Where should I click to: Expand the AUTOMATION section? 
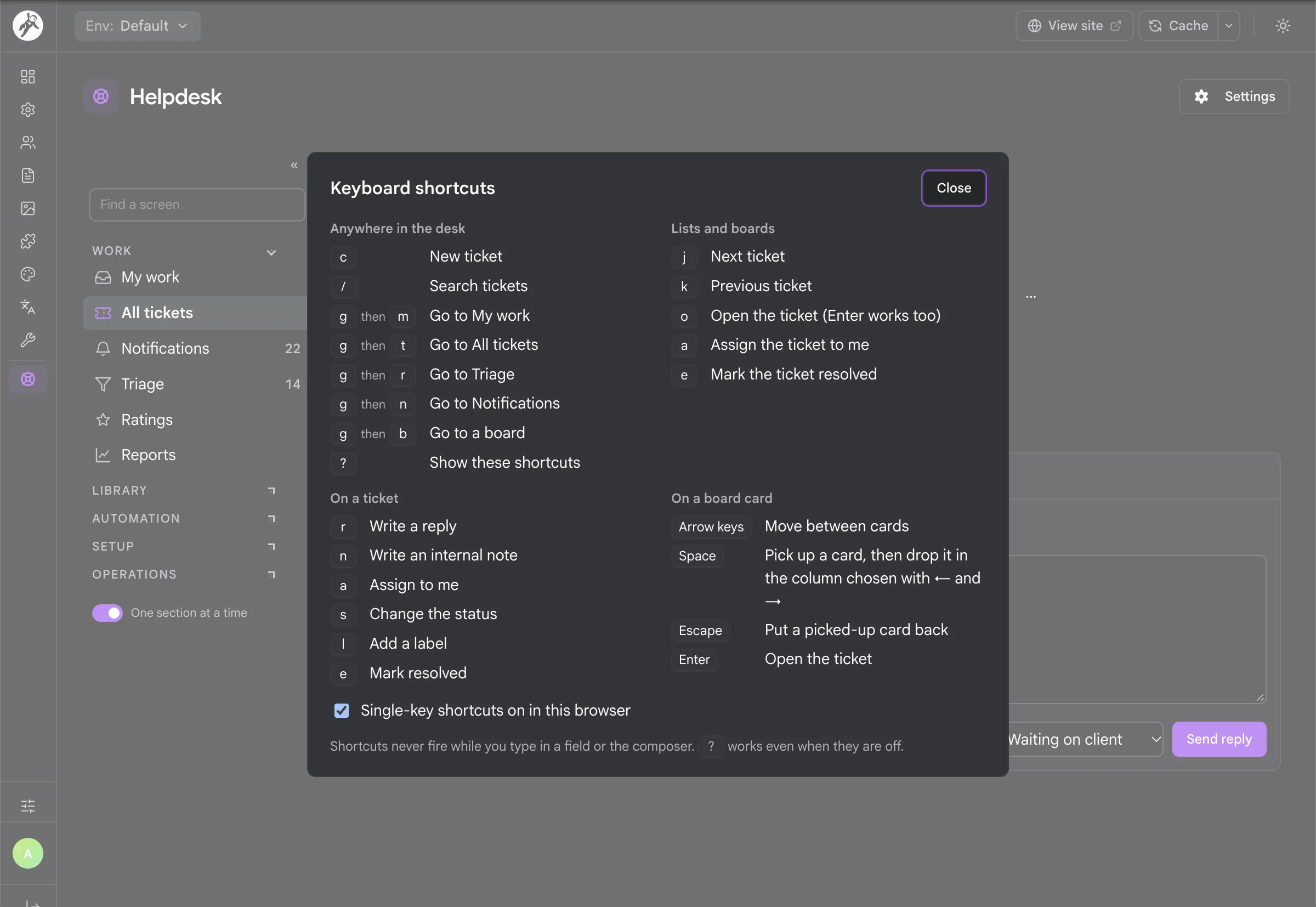tap(185, 518)
